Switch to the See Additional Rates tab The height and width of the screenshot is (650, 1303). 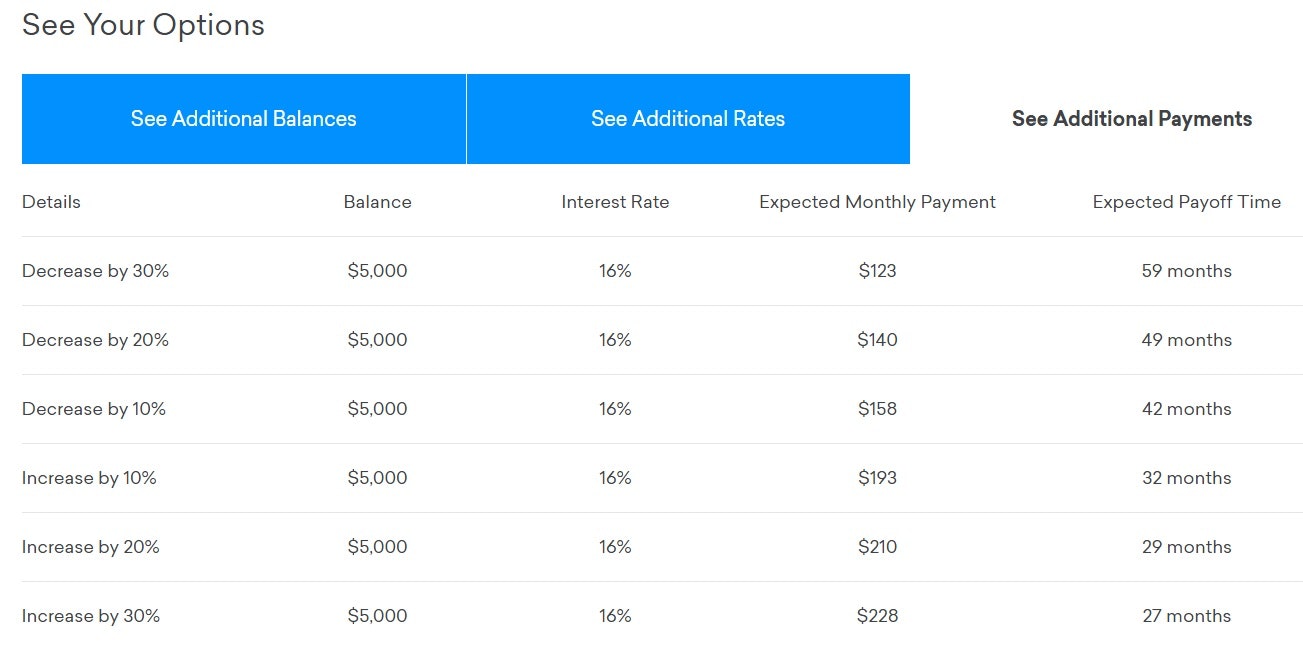(x=688, y=119)
